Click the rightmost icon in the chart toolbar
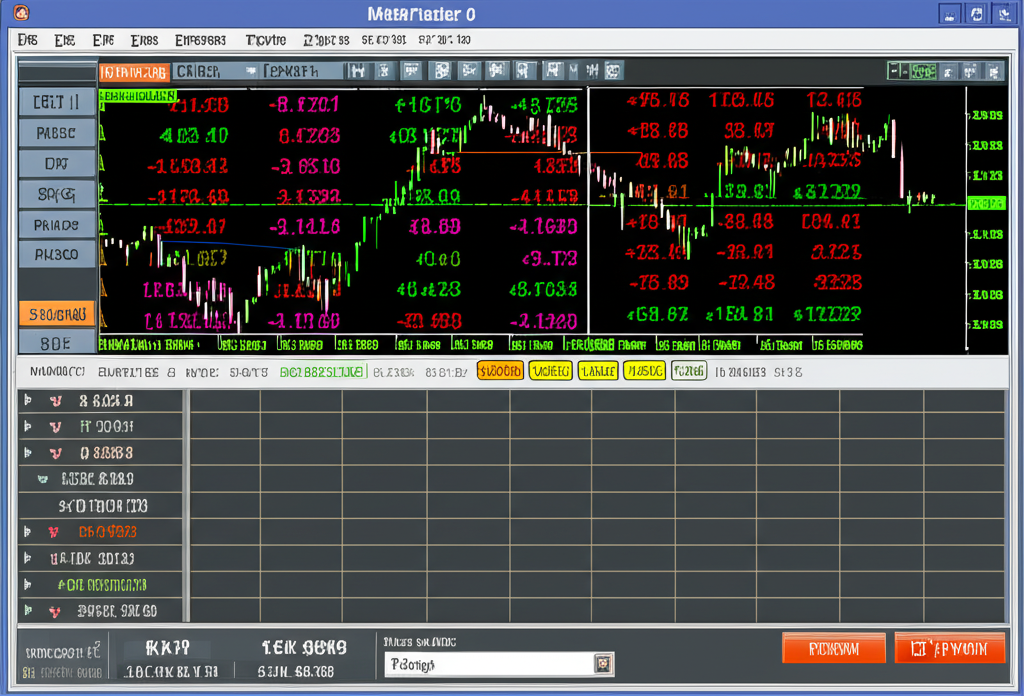Image resolution: width=1024 pixels, height=696 pixels. point(994,71)
